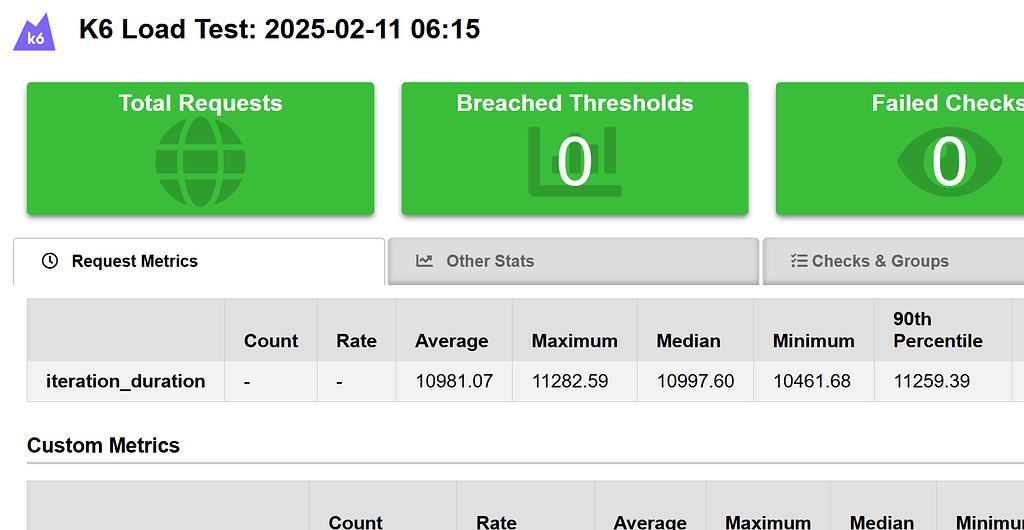Click the line chart icon on Other Stats tab
Image resolution: width=1024 pixels, height=530 pixels.
(x=424, y=261)
